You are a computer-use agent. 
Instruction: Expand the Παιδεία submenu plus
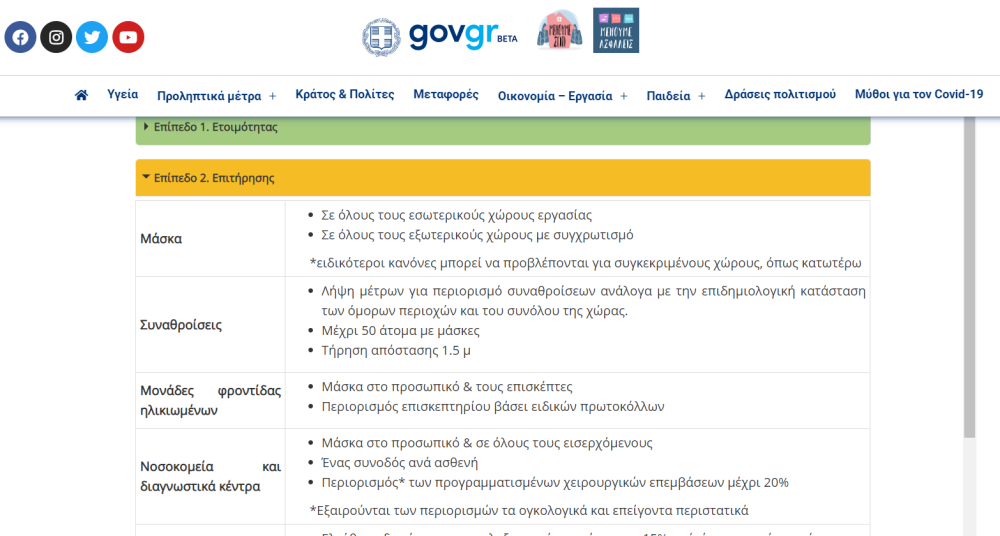click(702, 96)
